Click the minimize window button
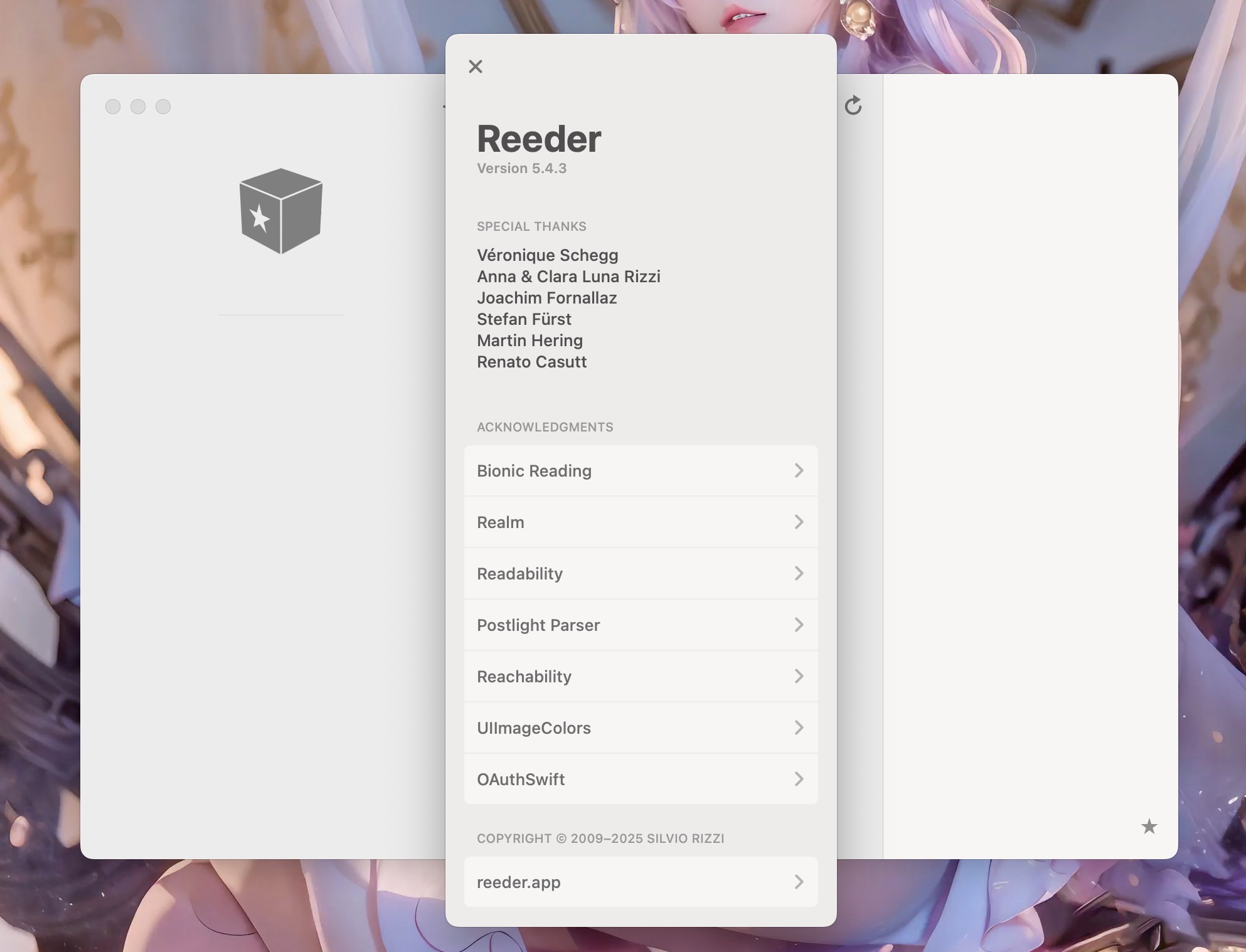The width and height of the screenshot is (1246, 952). click(138, 107)
